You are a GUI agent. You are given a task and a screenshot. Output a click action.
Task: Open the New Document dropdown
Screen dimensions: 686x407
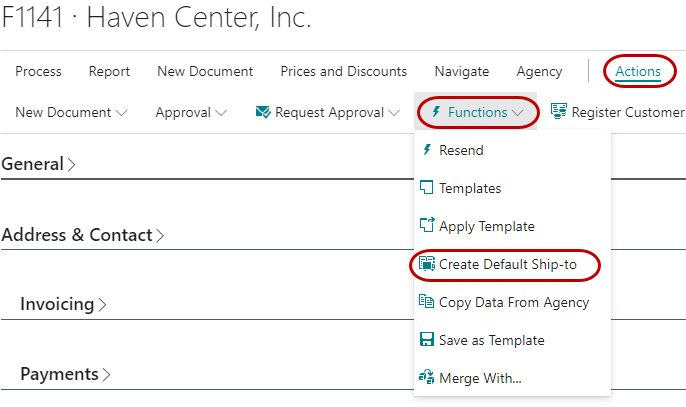click(x=71, y=112)
